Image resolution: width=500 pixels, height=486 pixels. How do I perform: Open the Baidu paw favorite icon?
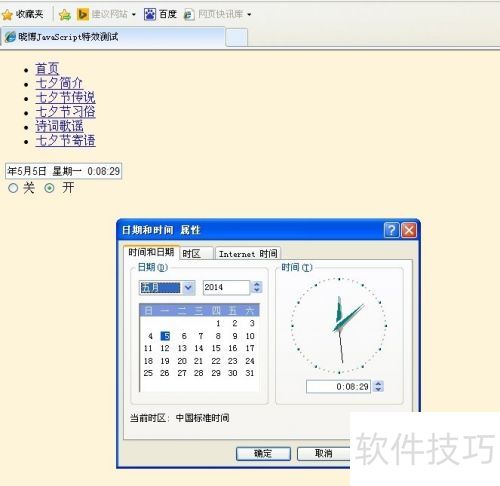150,14
